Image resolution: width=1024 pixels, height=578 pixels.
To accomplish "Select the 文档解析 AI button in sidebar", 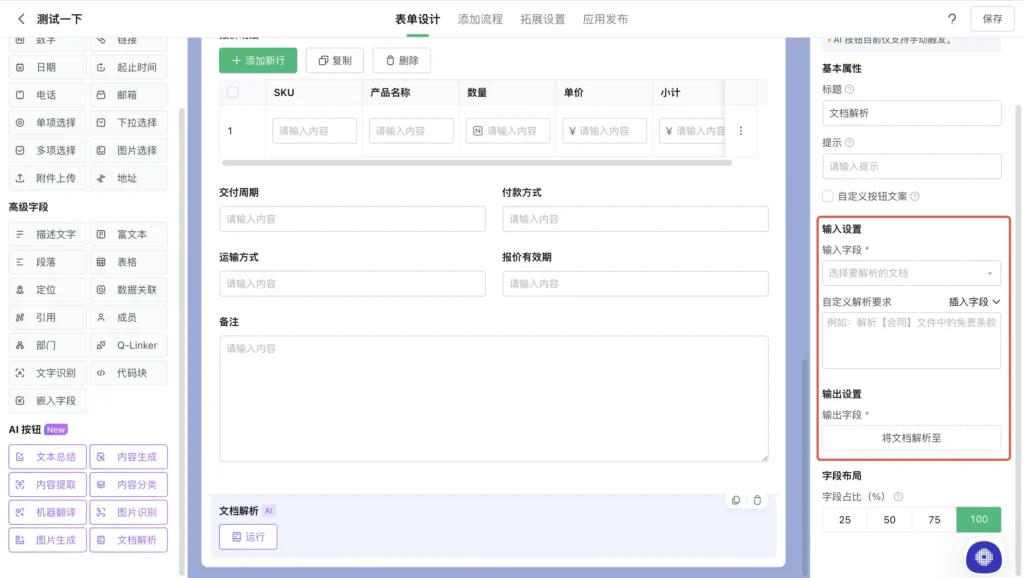I will coord(128,540).
